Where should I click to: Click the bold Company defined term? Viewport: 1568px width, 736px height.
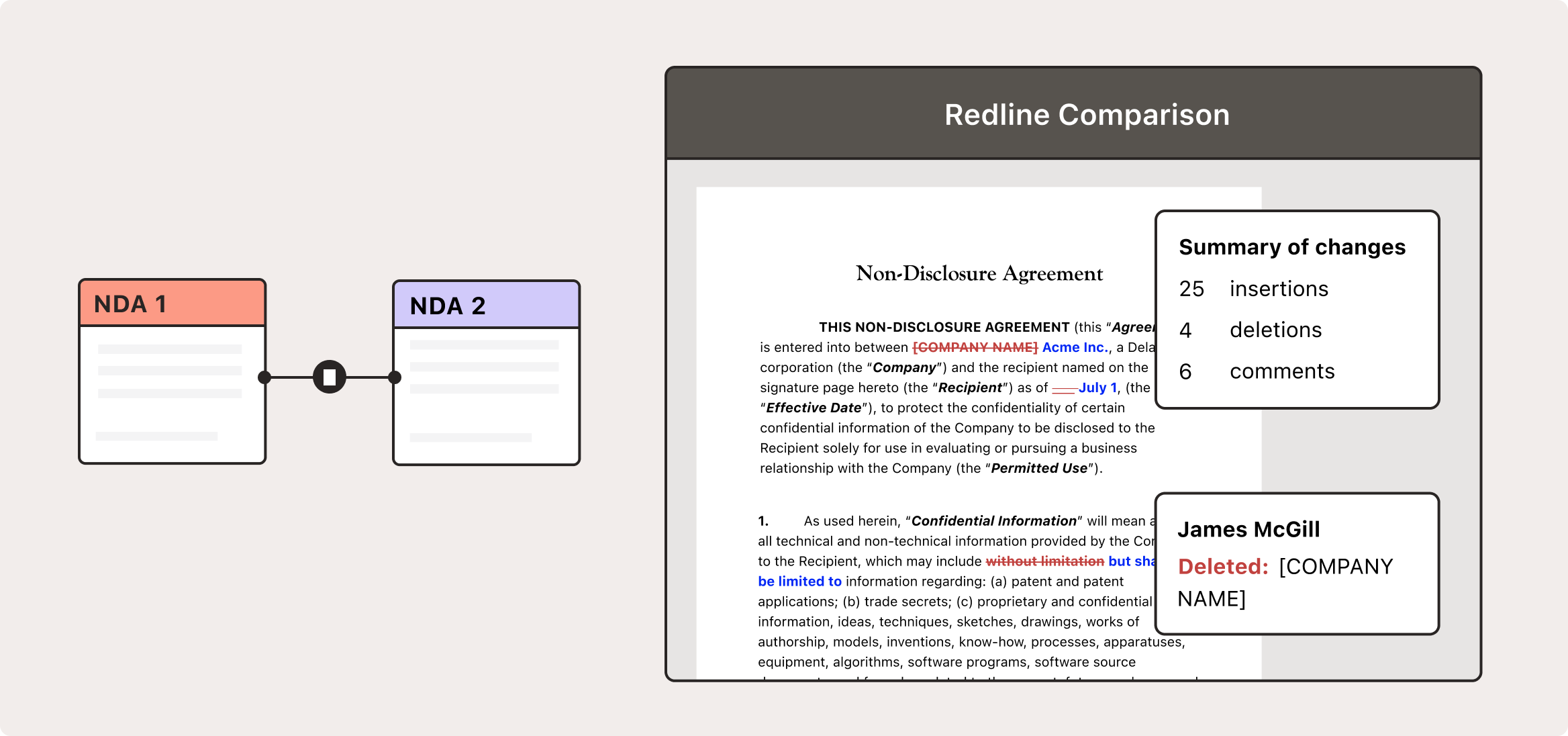pos(904,367)
